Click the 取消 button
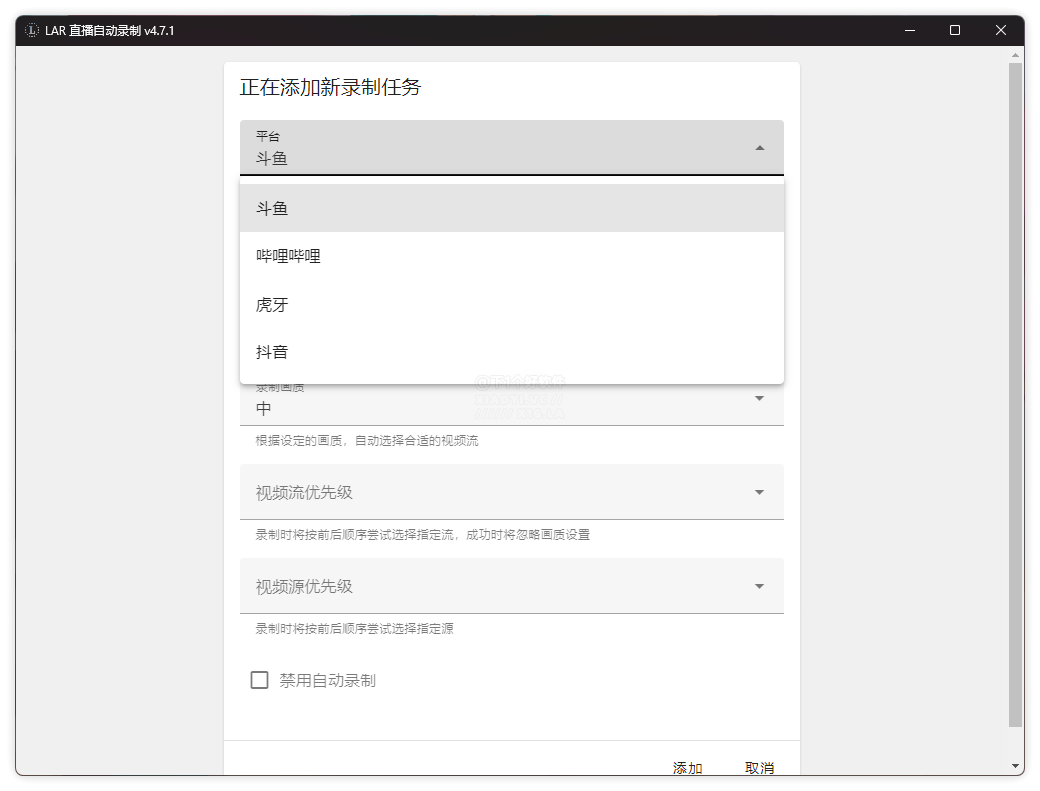Viewport: 1040px width, 791px height. click(x=759, y=768)
